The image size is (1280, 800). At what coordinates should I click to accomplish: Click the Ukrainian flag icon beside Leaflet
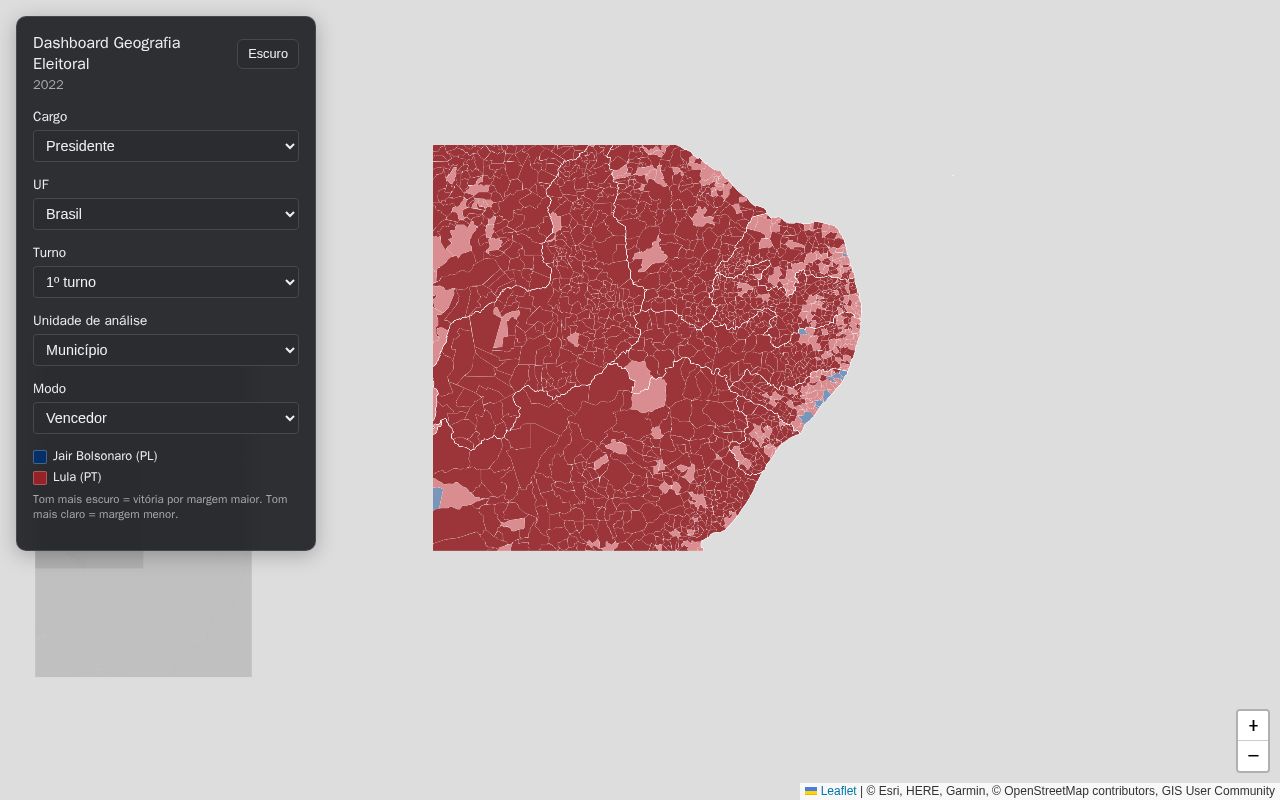click(811, 791)
